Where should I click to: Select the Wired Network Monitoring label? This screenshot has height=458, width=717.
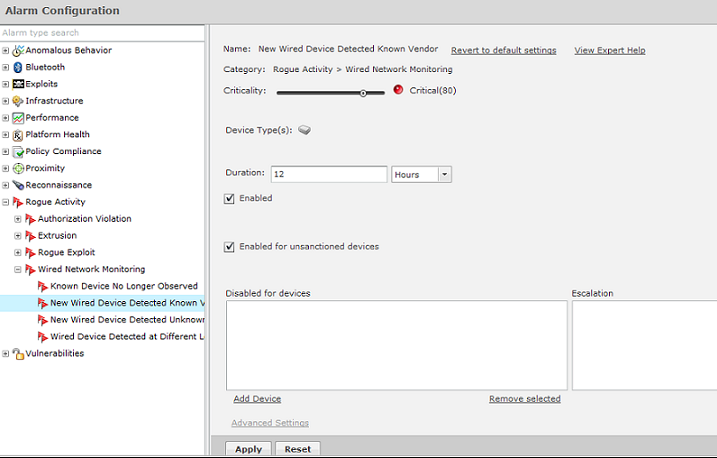(91, 269)
